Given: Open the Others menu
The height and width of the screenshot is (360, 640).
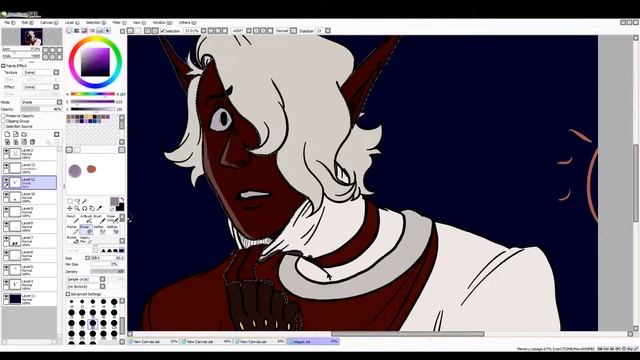Looking at the screenshot, I should pos(187,22).
